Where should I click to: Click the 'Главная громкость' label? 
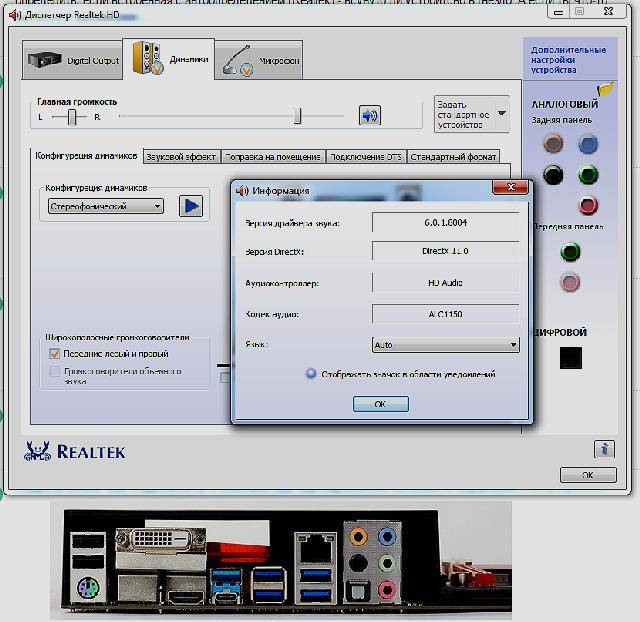[77, 102]
